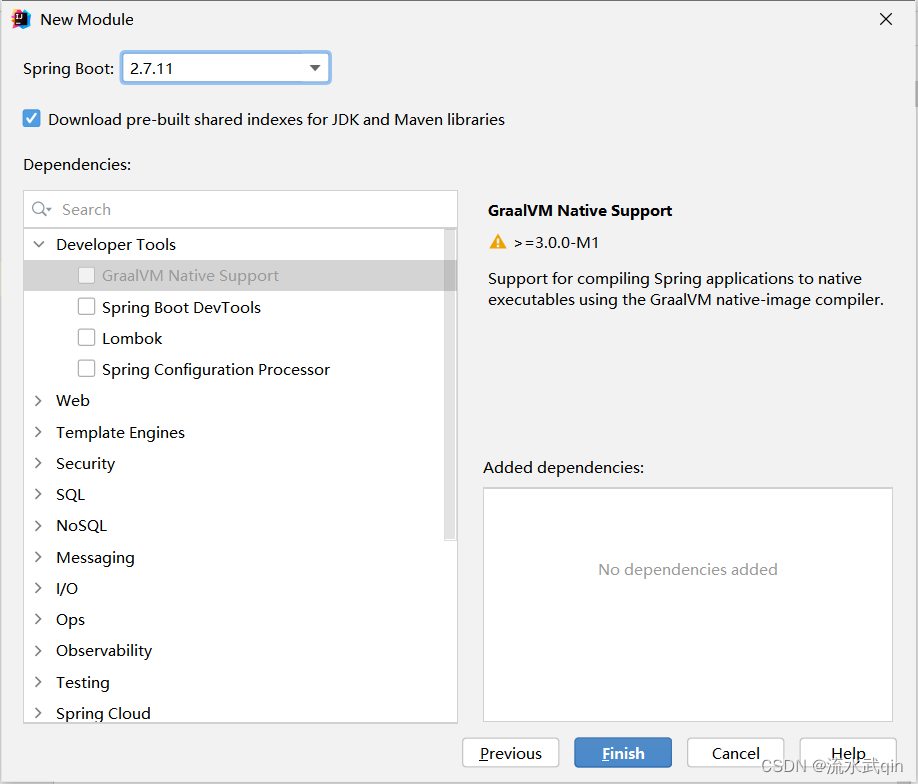Click the search magnifier icon
The height and width of the screenshot is (784, 918).
41,209
